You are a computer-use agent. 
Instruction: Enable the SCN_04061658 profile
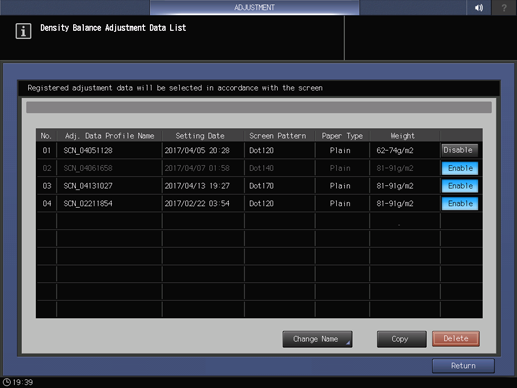460,168
